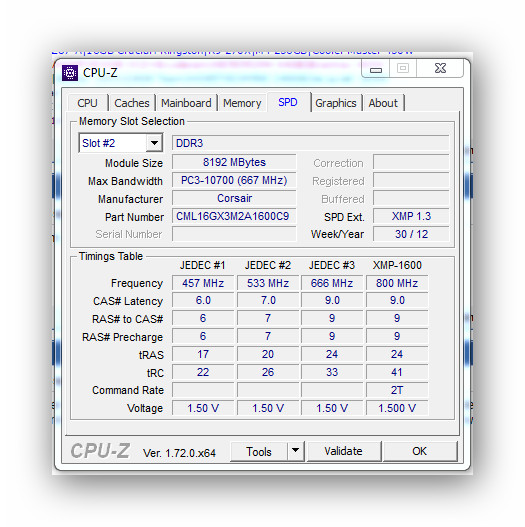Click tRAS value 20
The image size is (525, 527).
[268, 354]
